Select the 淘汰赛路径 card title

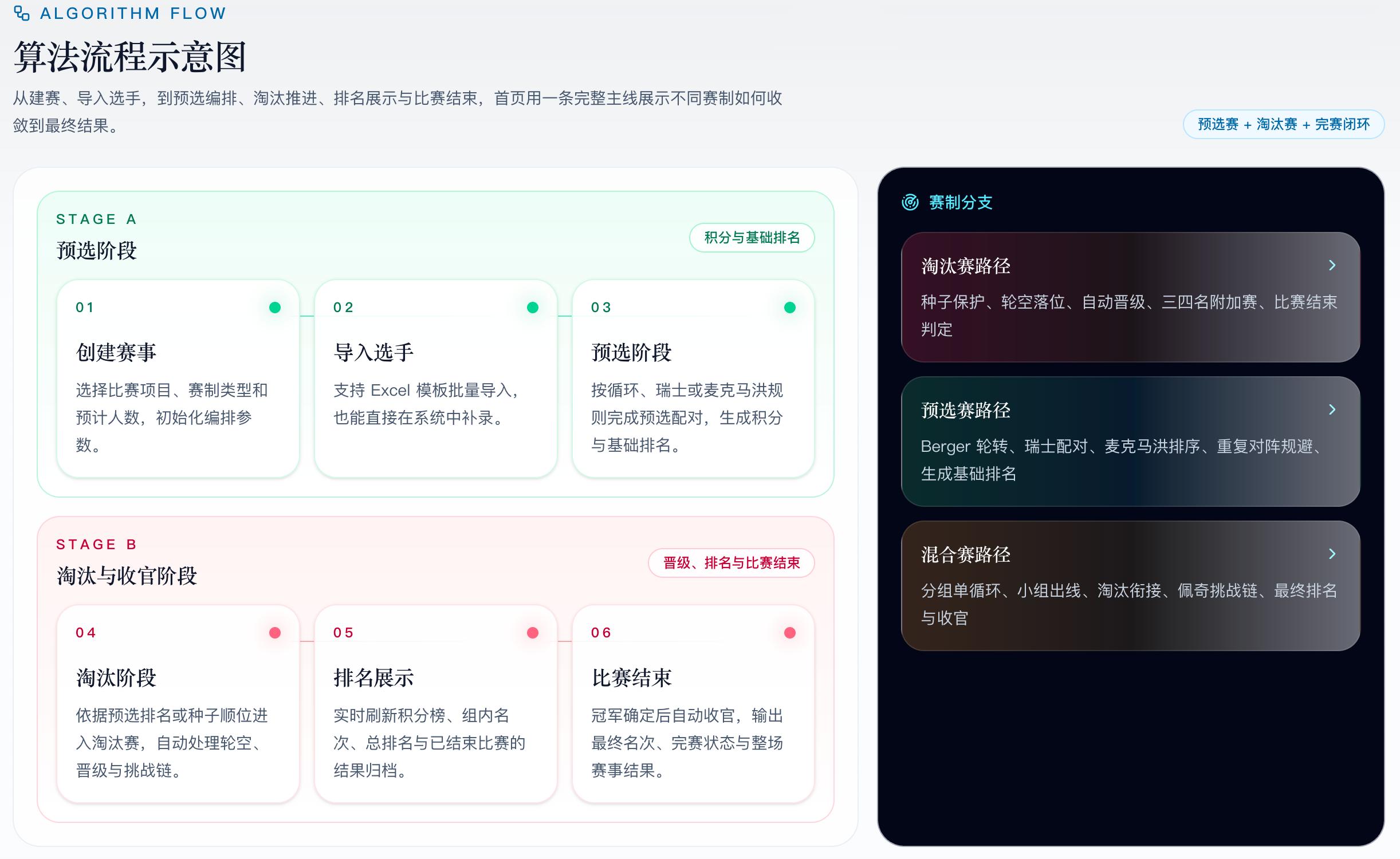[x=966, y=266]
